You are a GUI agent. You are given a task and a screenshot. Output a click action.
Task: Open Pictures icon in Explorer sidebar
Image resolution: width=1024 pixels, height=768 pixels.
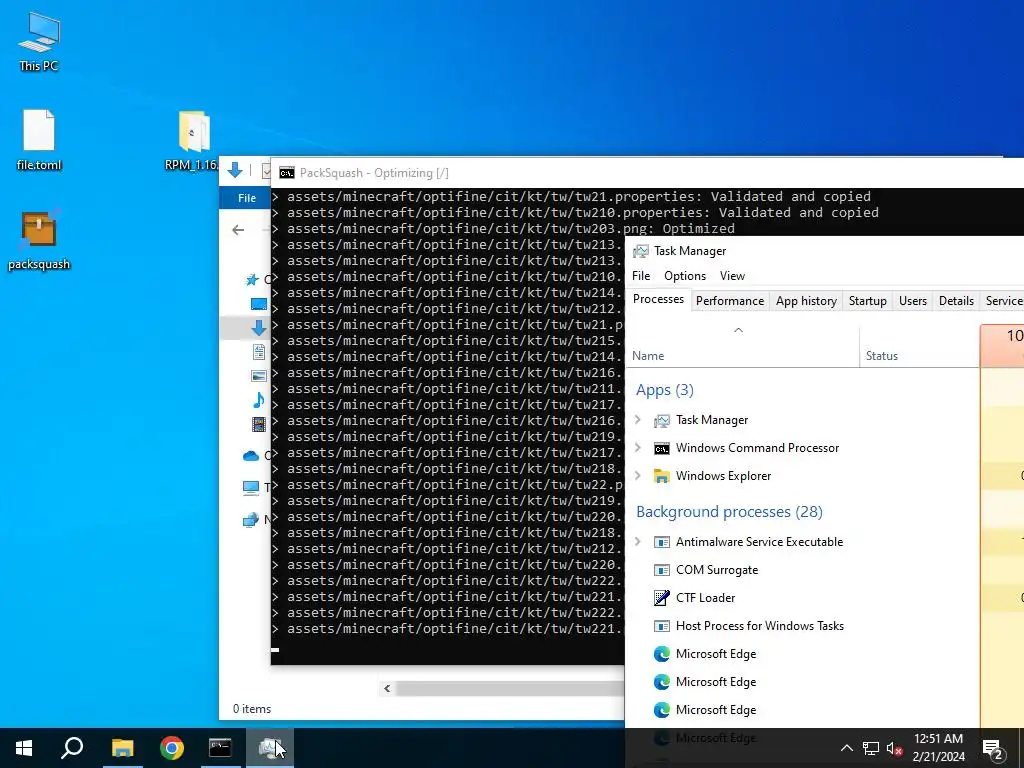point(259,376)
